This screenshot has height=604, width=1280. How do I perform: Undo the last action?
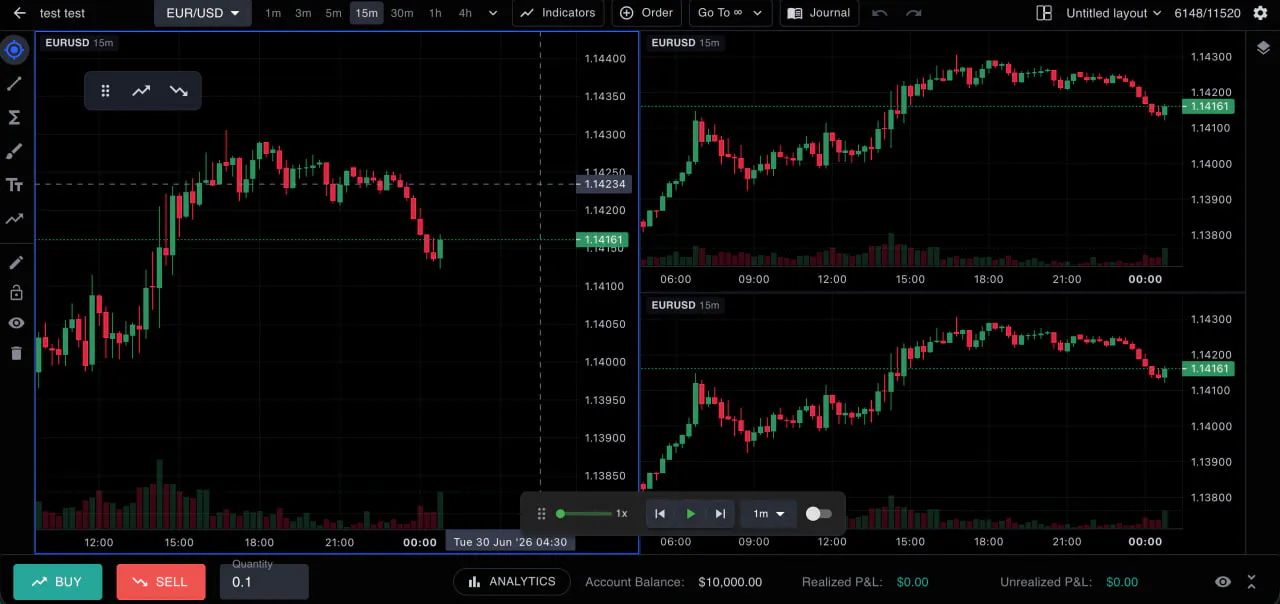[880, 13]
